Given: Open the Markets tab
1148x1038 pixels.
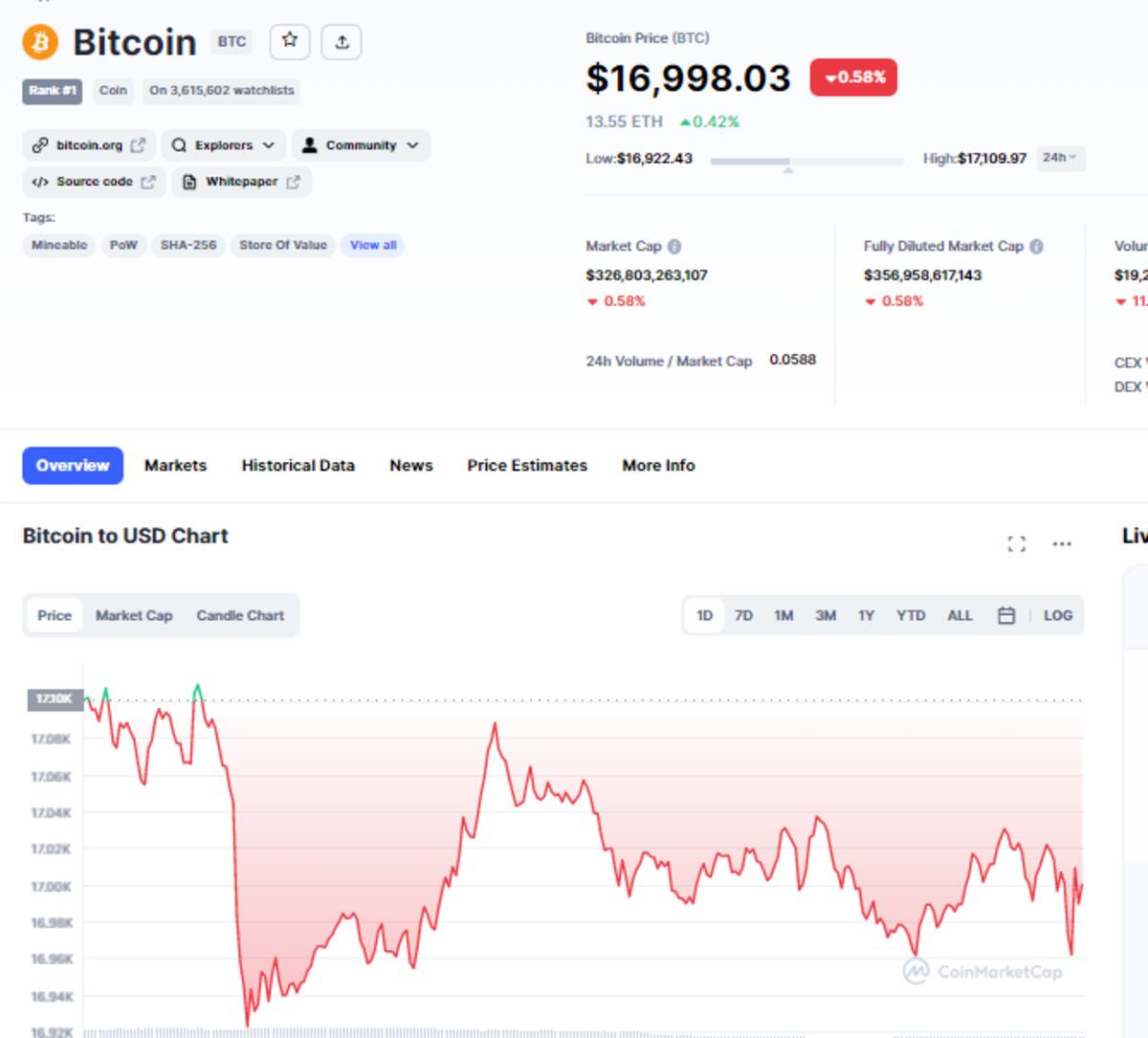Looking at the screenshot, I should [x=175, y=465].
